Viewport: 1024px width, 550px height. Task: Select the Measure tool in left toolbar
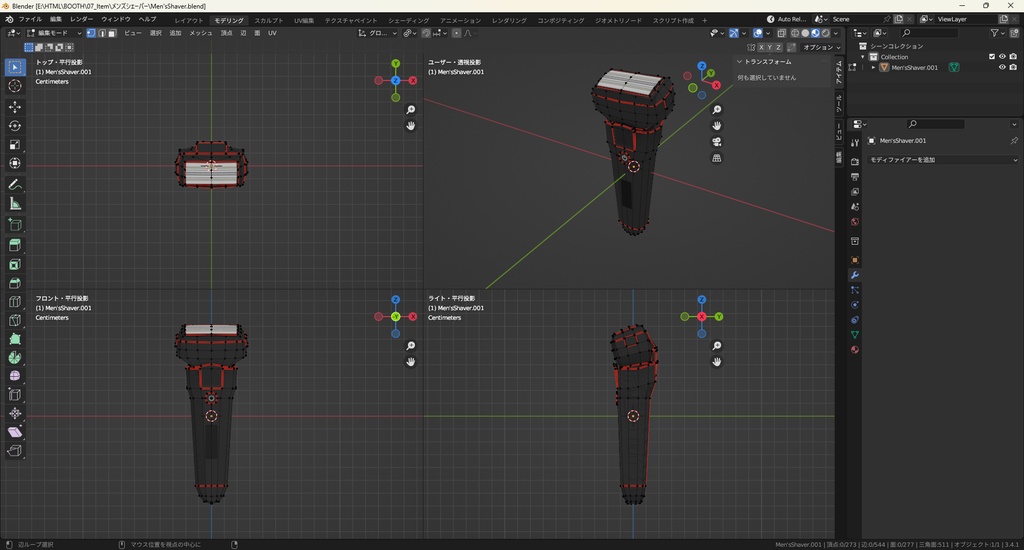[x=15, y=203]
